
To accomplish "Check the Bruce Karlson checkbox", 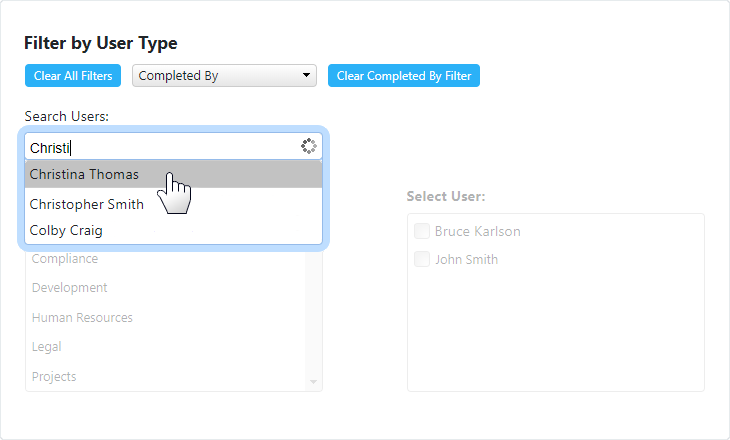I will (x=422, y=231).
